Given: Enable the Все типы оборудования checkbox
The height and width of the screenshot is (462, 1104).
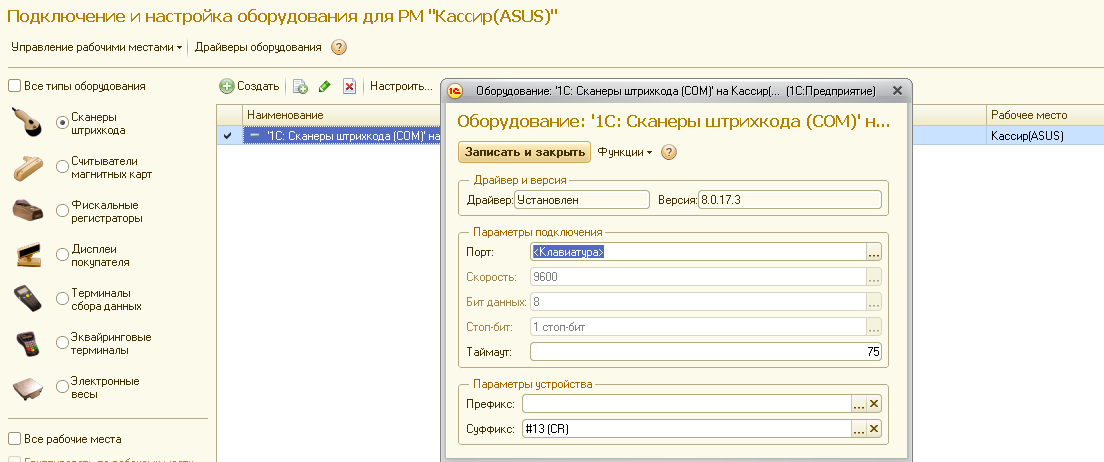Looking at the screenshot, I should [14, 86].
